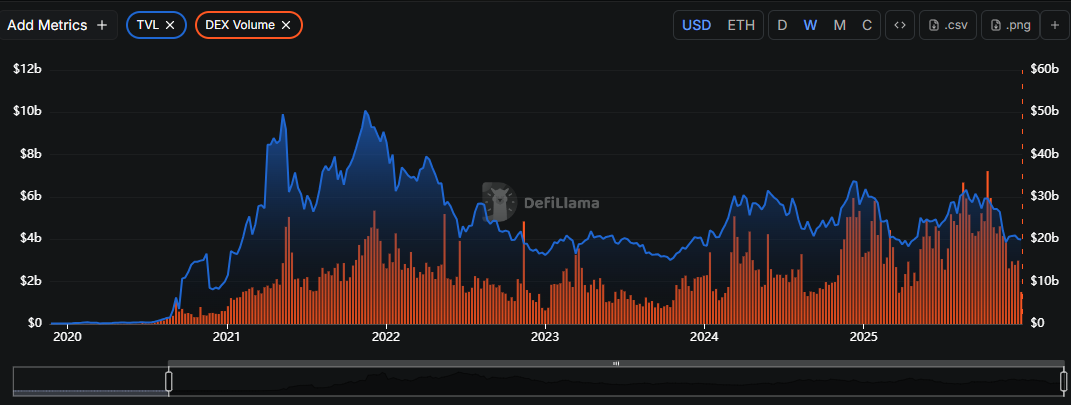Screen dimensions: 1071x405
Task: Remove the DEX Volume metric
Action: pyautogui.click(x=287, y=25)
